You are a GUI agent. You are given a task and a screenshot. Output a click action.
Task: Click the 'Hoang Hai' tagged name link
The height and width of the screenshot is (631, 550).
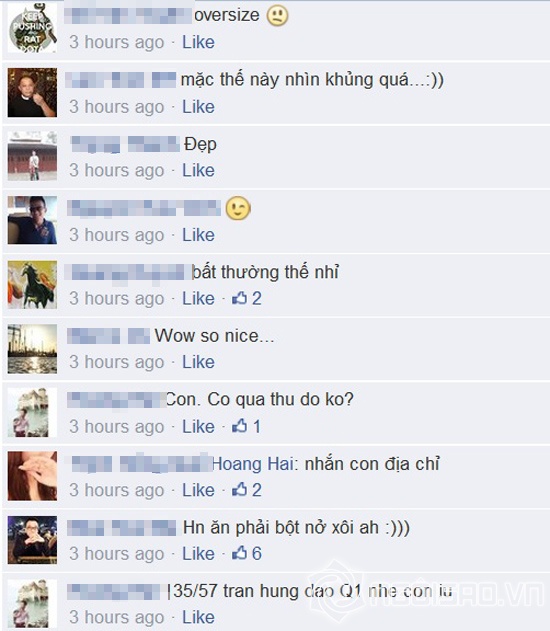[x=254, y=464]
